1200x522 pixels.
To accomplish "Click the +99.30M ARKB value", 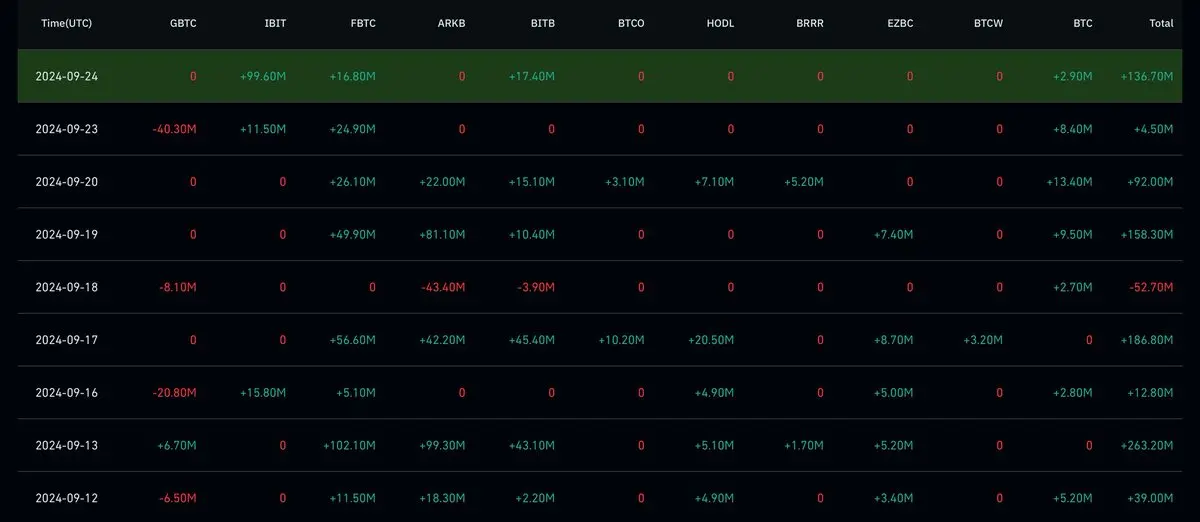I will point(442,446).
